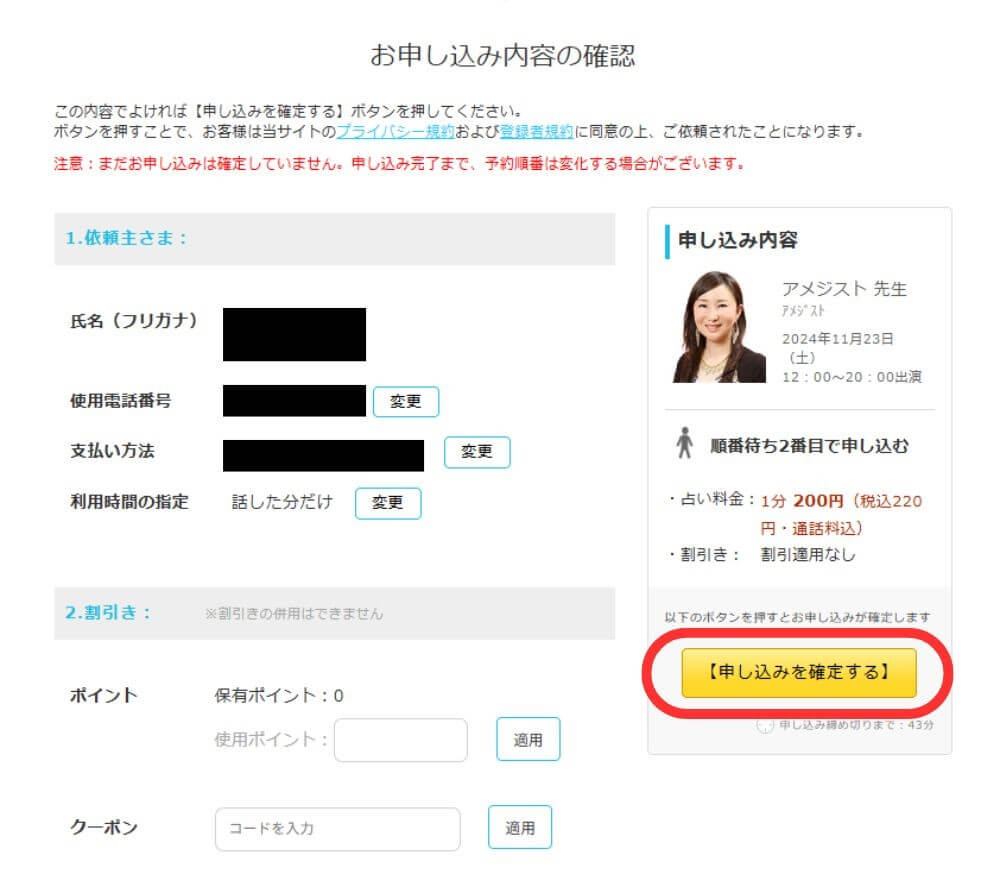Viewport: 1000px width, 882px height.
Task: Click the 12：00～20：00出演 schedule text
Action: pyautogui.click(x=852, y=377)
